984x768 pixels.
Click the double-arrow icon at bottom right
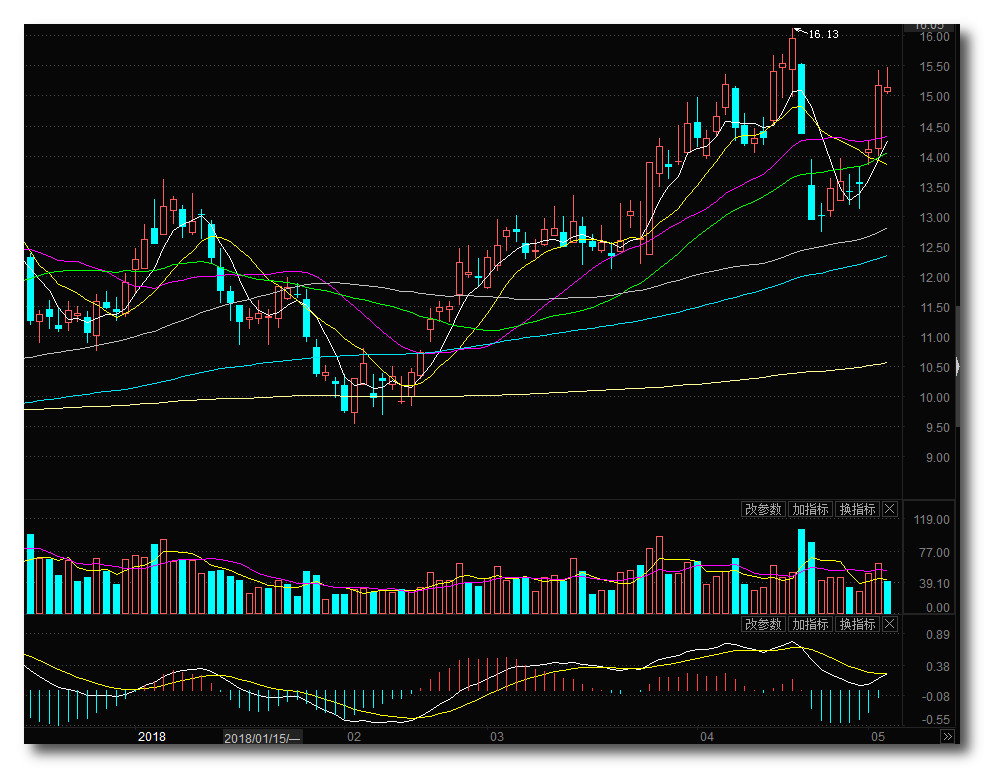coord(947,737)
